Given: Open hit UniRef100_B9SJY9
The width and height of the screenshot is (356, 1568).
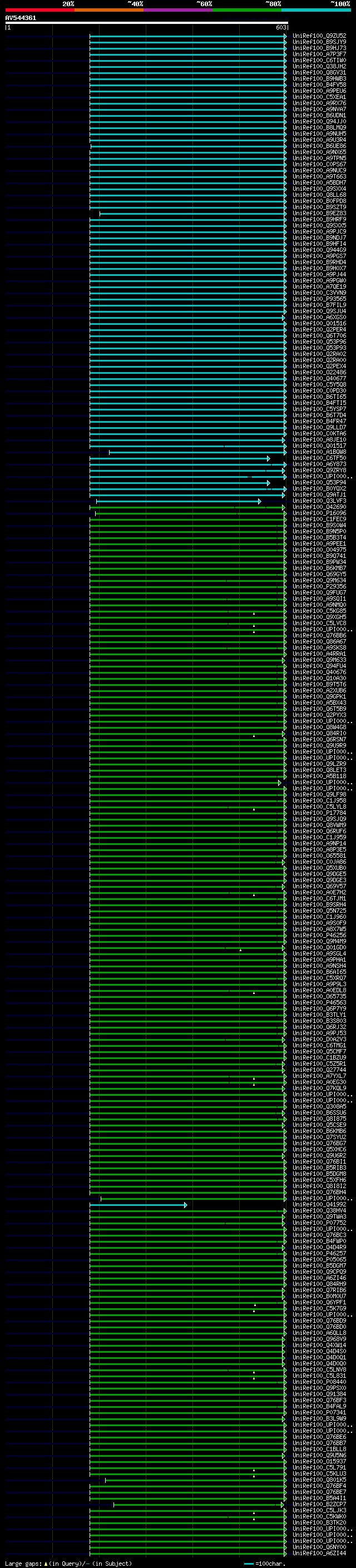Looking at the screenshot, I should coord(319,42).
